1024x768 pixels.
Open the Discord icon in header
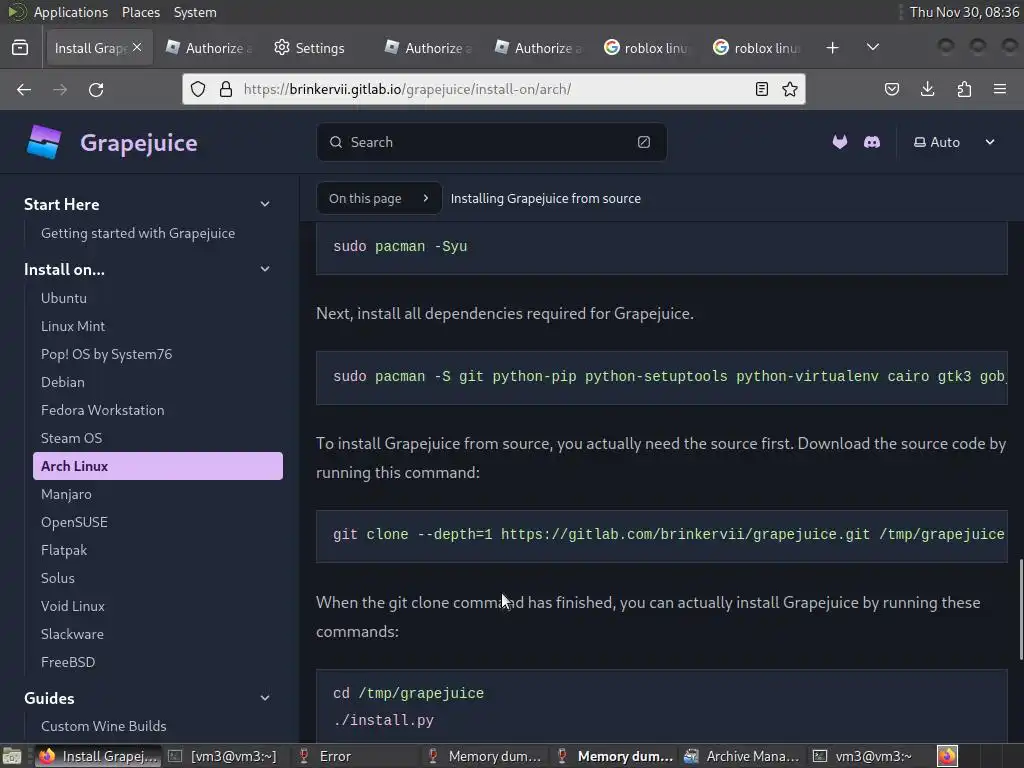coord(872,142)
